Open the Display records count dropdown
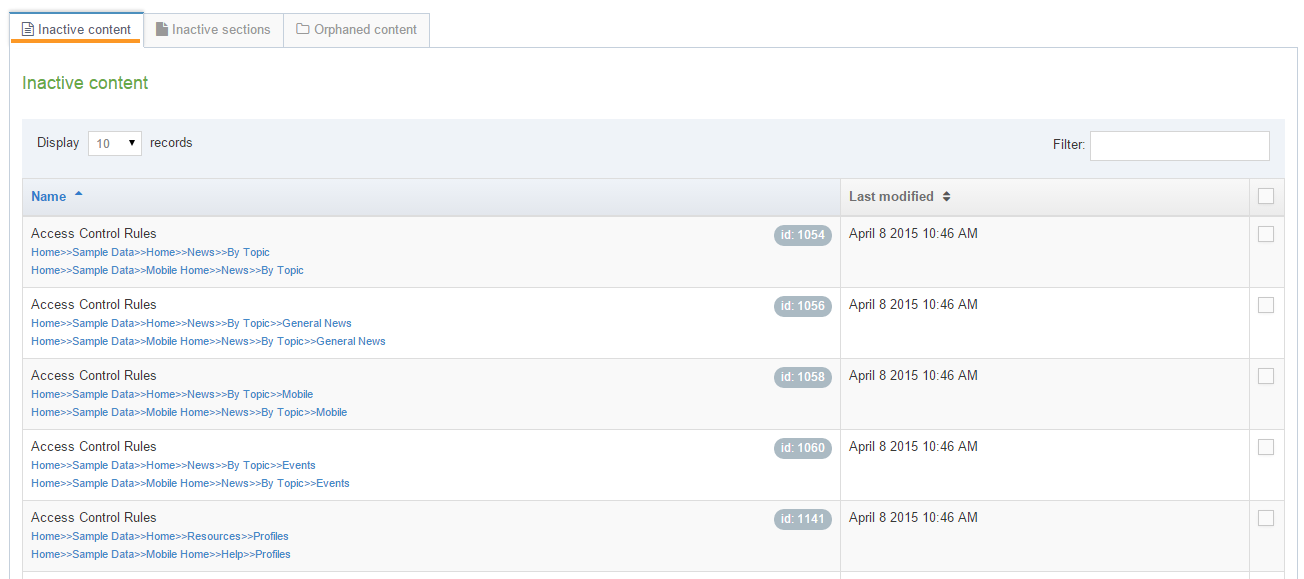Image resolution: width=1304 pixels, height=579 pixels. 115,143
